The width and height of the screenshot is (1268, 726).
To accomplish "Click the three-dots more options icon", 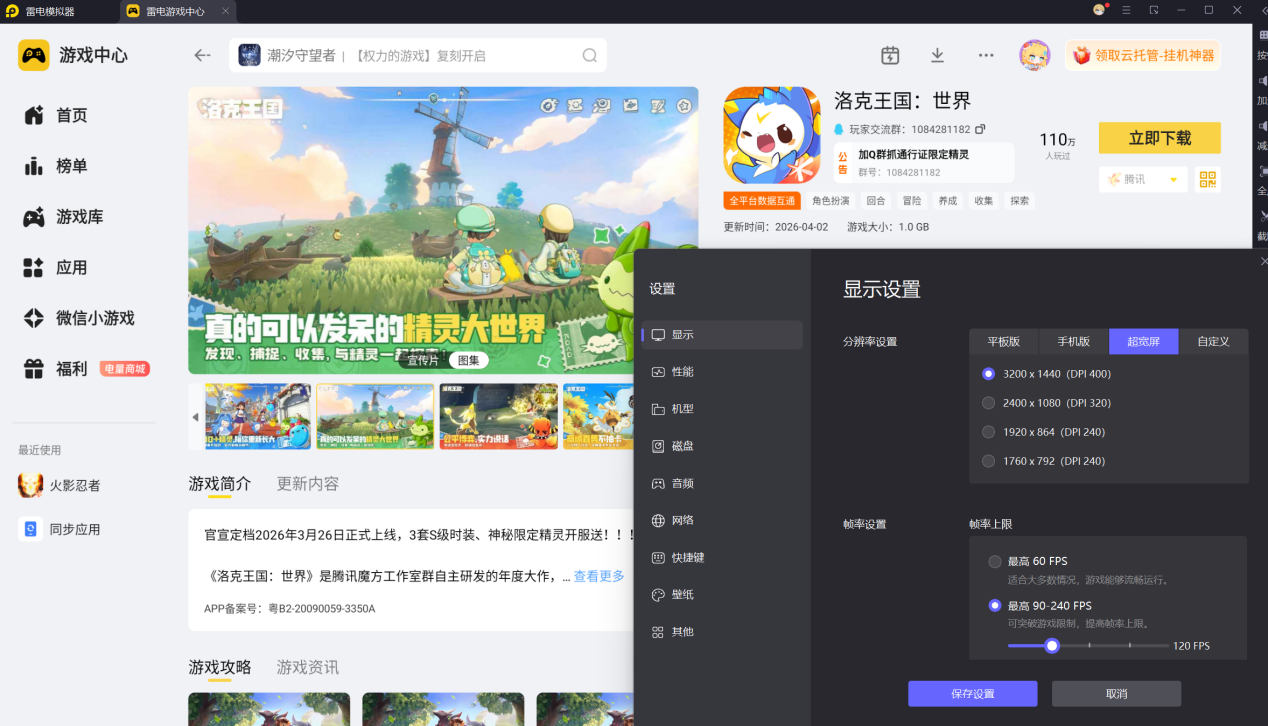I will click(x=986, y=55).
